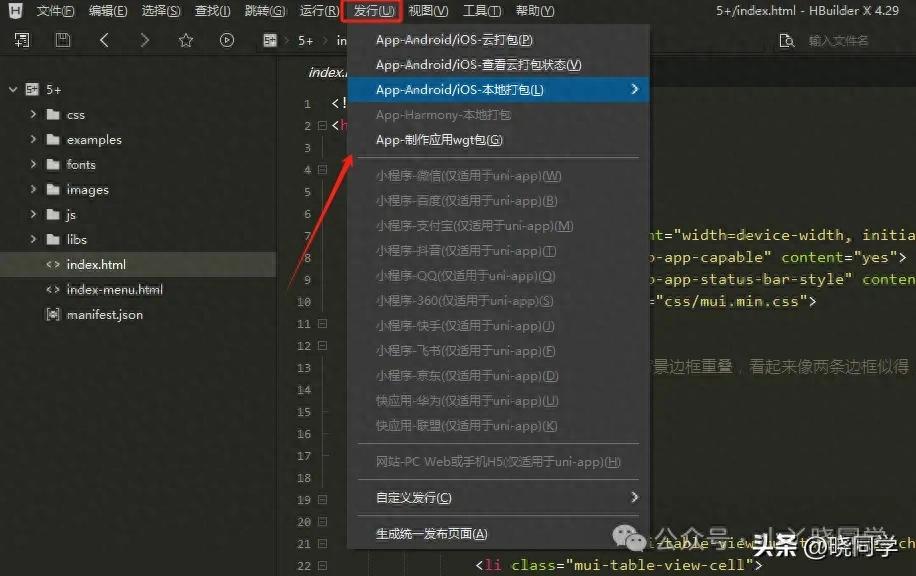The width and height of the screenshot is (916, 576).
Task: Click line number 10 in gutter
Action: [x=304, y=302]
